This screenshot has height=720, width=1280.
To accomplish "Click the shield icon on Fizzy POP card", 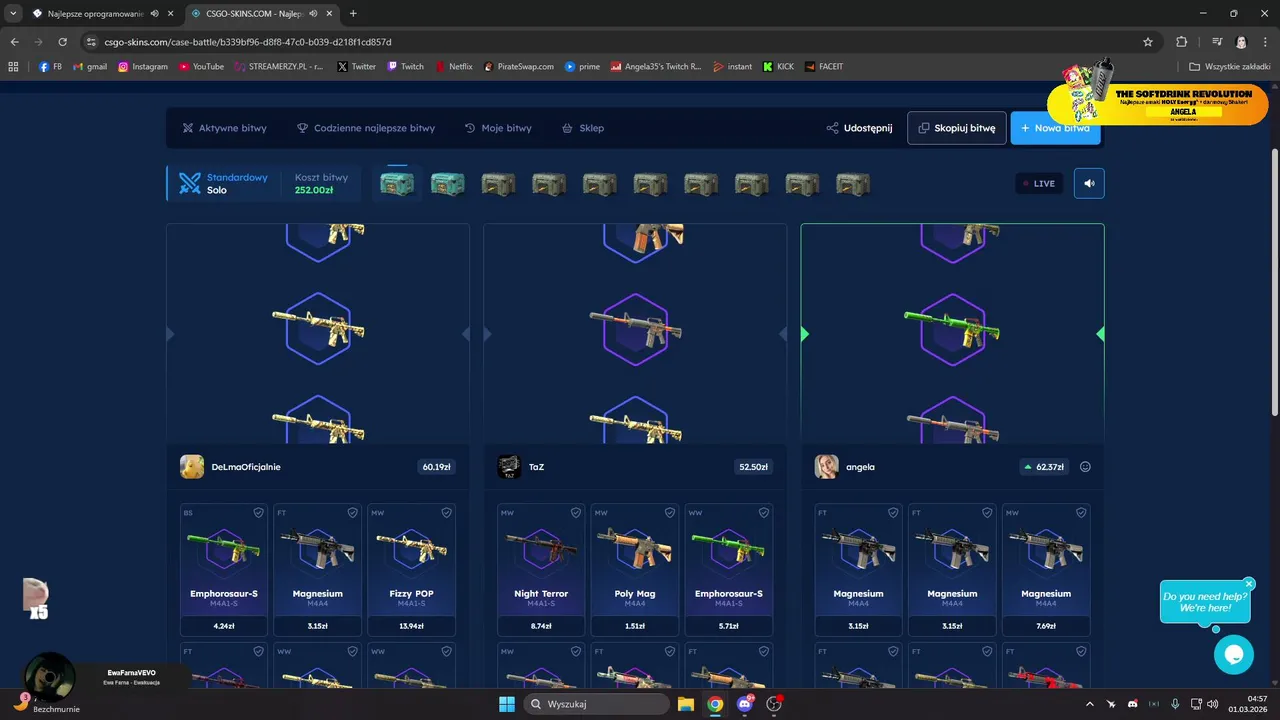I will [446, 513].
